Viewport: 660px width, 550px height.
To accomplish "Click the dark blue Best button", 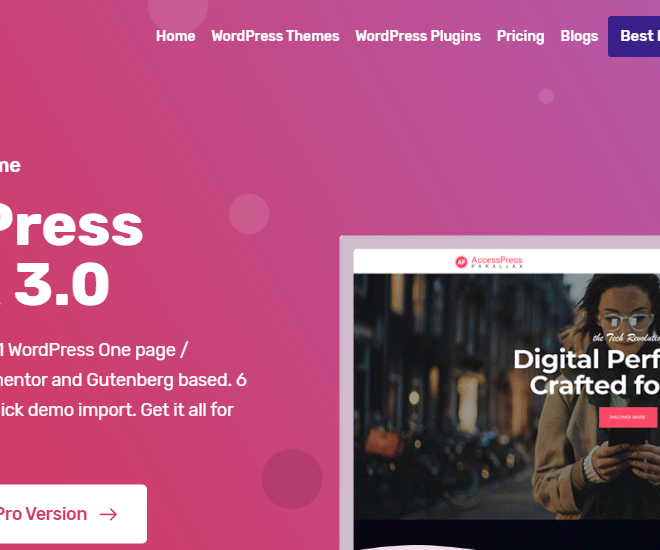I will [x=634, y=36].
